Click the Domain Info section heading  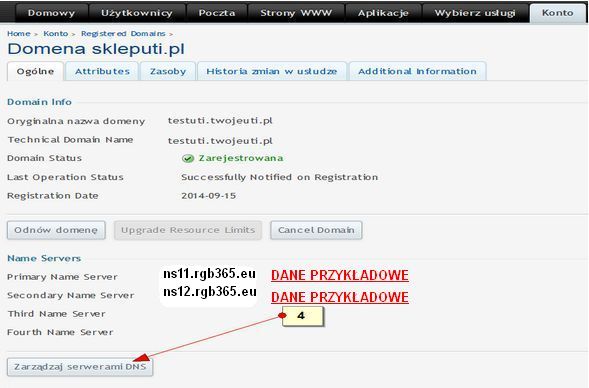[x=39, y=102]
